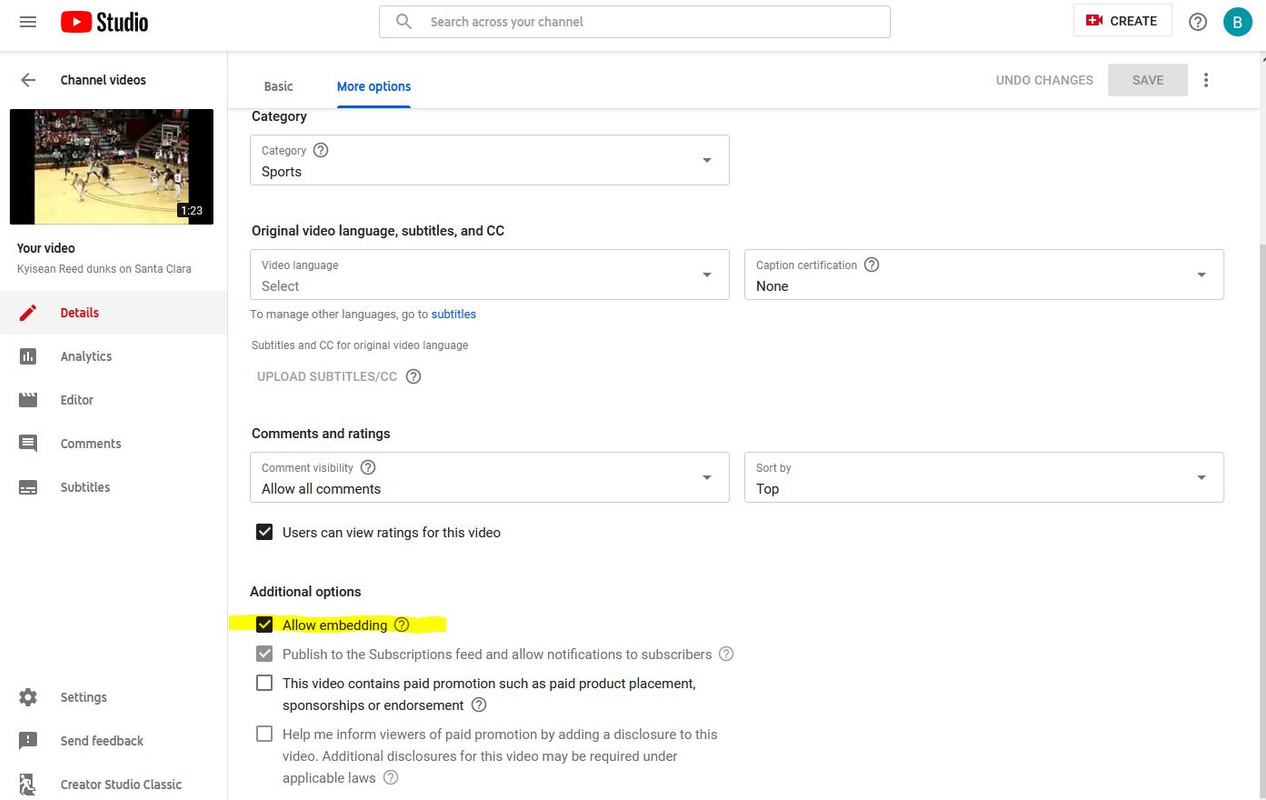The image size is (1266, 800).
Task: Toggle Publish to Subscriptions feed checkbox
Action: 264,654
